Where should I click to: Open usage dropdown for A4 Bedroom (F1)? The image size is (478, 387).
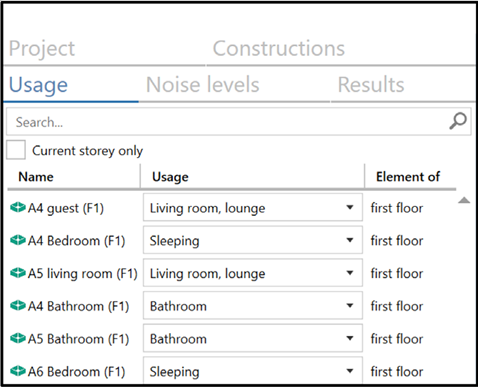[253, 240]
